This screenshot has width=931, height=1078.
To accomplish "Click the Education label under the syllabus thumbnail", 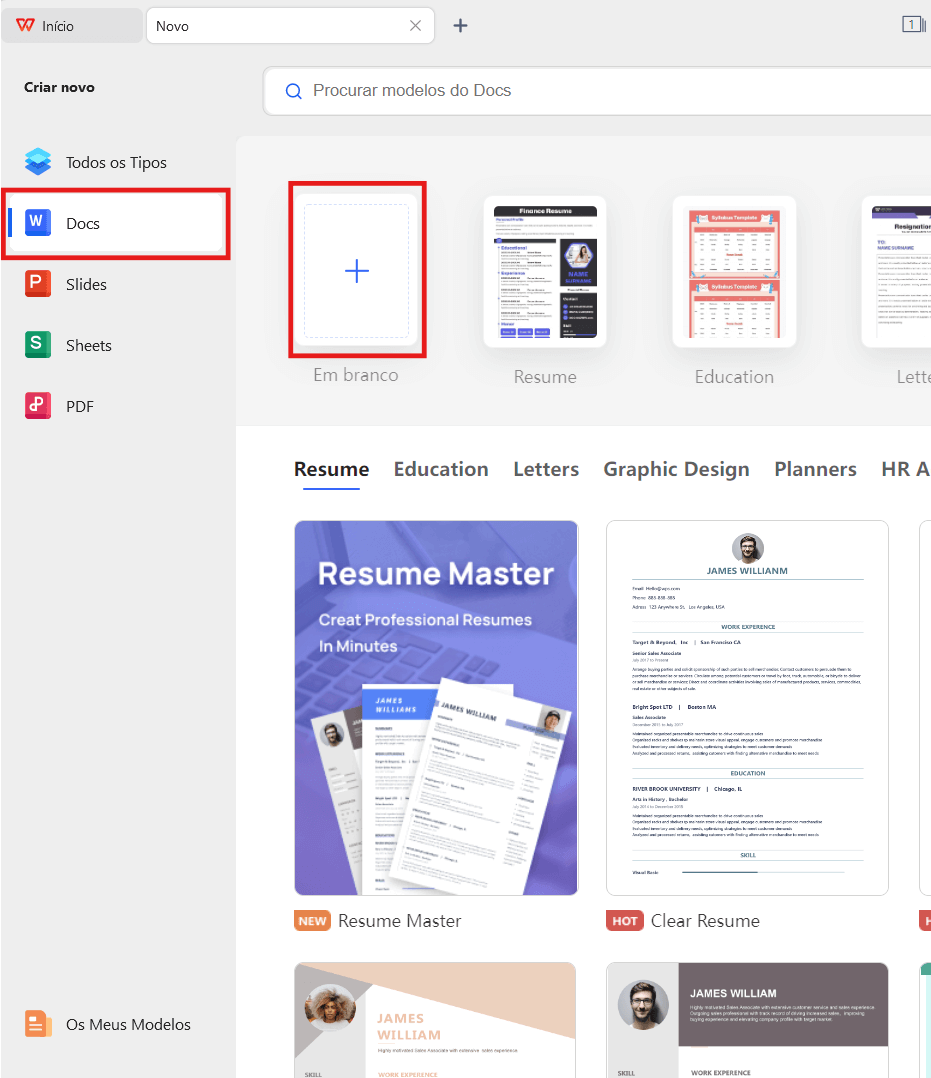I will [734, 377].
